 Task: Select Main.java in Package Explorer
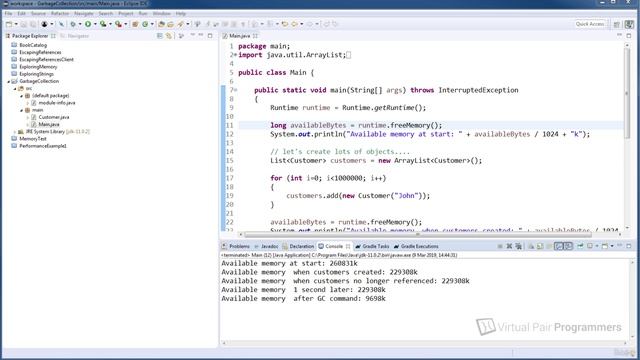tap(49, 124)
